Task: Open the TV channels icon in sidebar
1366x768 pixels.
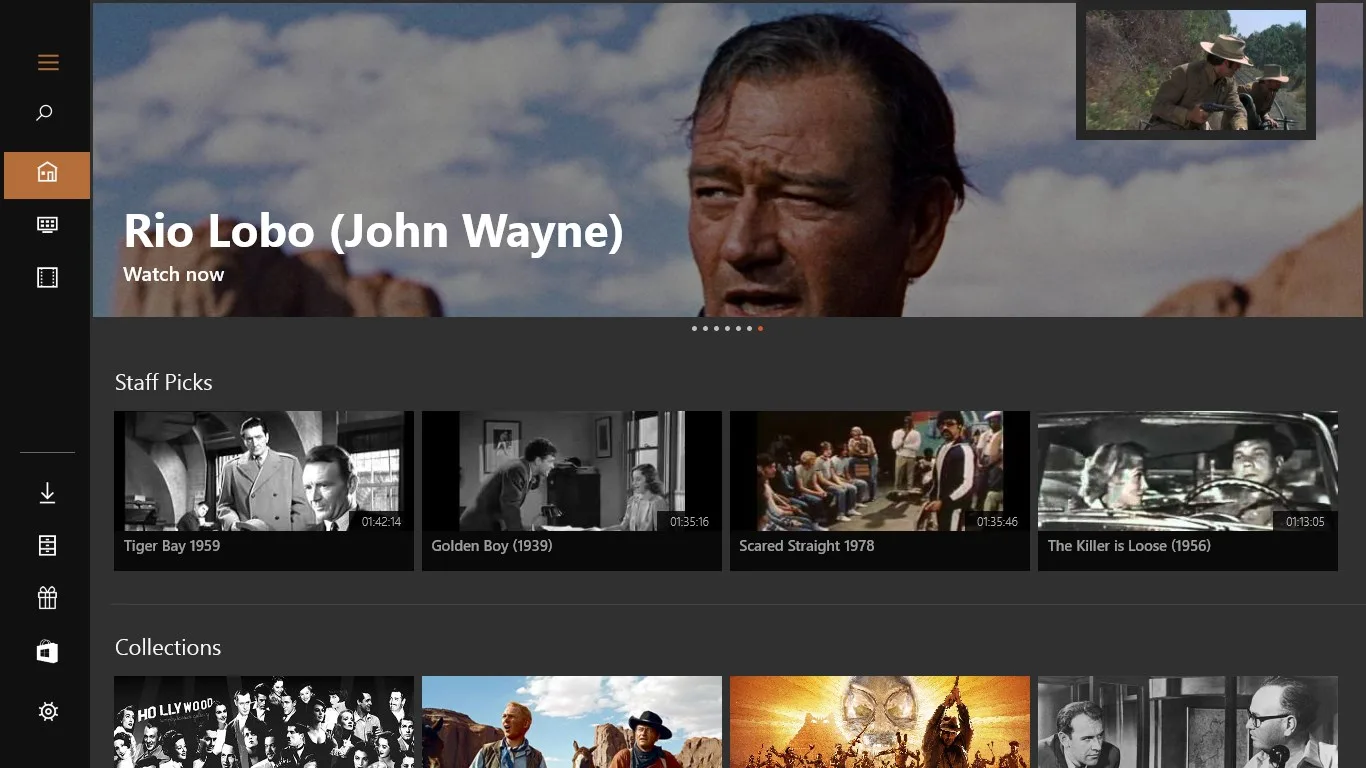Action: (x=47, y=225)
